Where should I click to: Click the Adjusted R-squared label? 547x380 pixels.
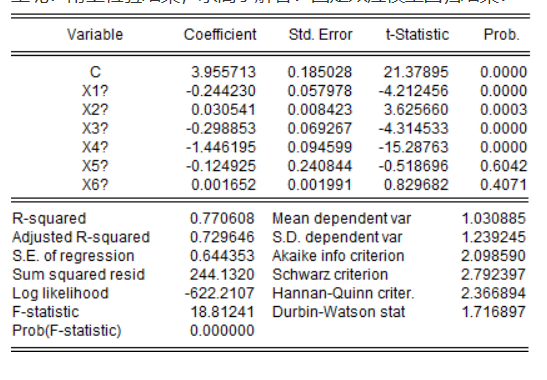(81, 237)
